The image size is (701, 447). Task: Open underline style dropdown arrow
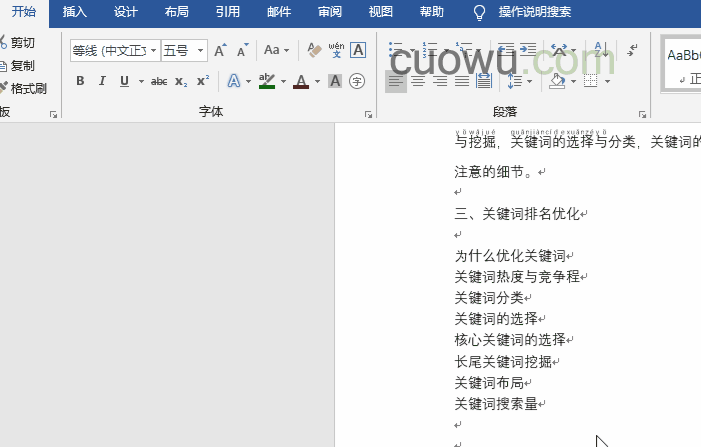pos(141,81)
